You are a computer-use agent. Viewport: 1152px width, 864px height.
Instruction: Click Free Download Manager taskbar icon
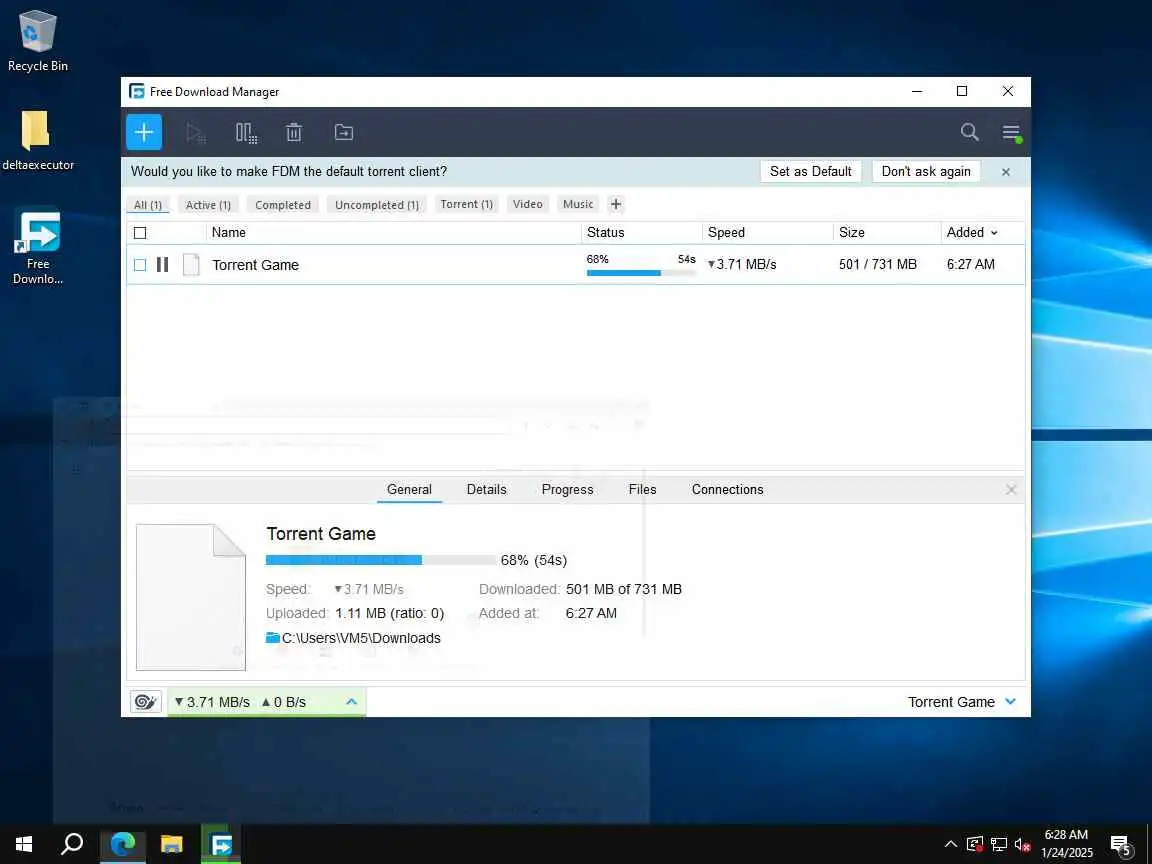coord(220,844)
